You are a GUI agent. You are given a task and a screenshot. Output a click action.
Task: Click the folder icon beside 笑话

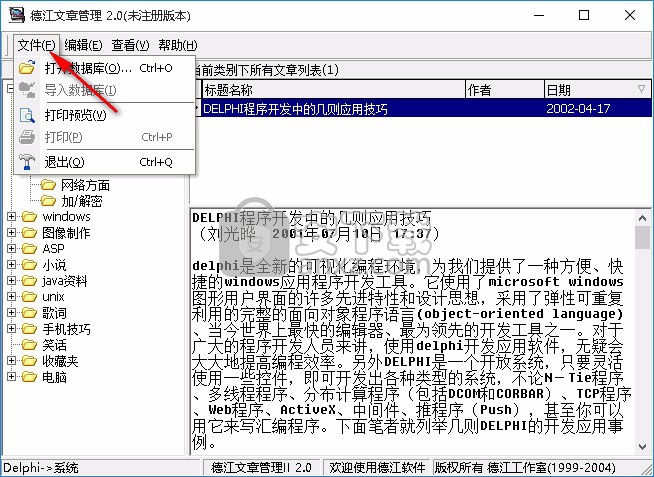(29, 345)
